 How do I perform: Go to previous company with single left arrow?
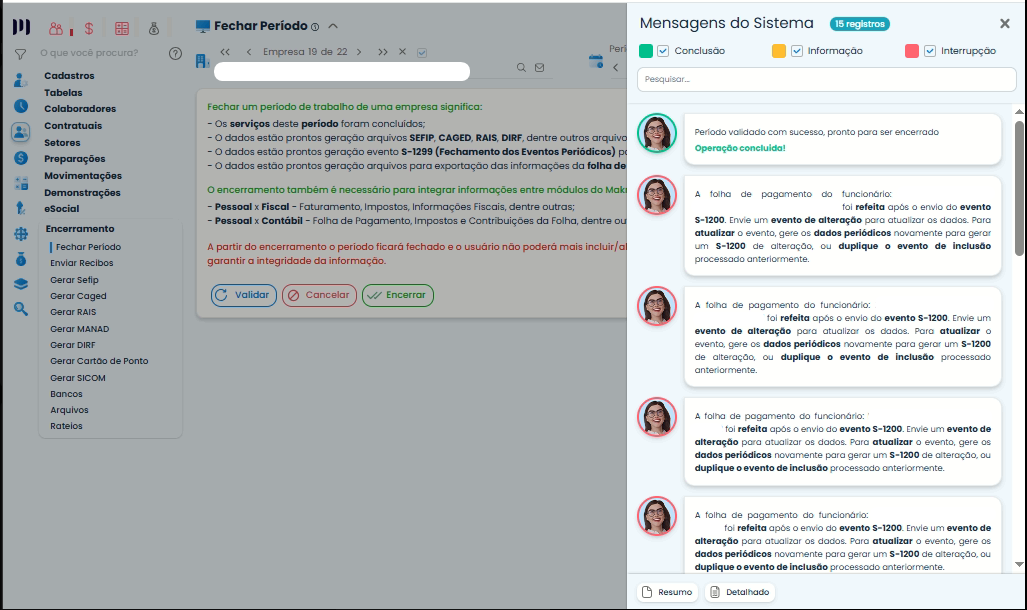[x=249, y=52]
